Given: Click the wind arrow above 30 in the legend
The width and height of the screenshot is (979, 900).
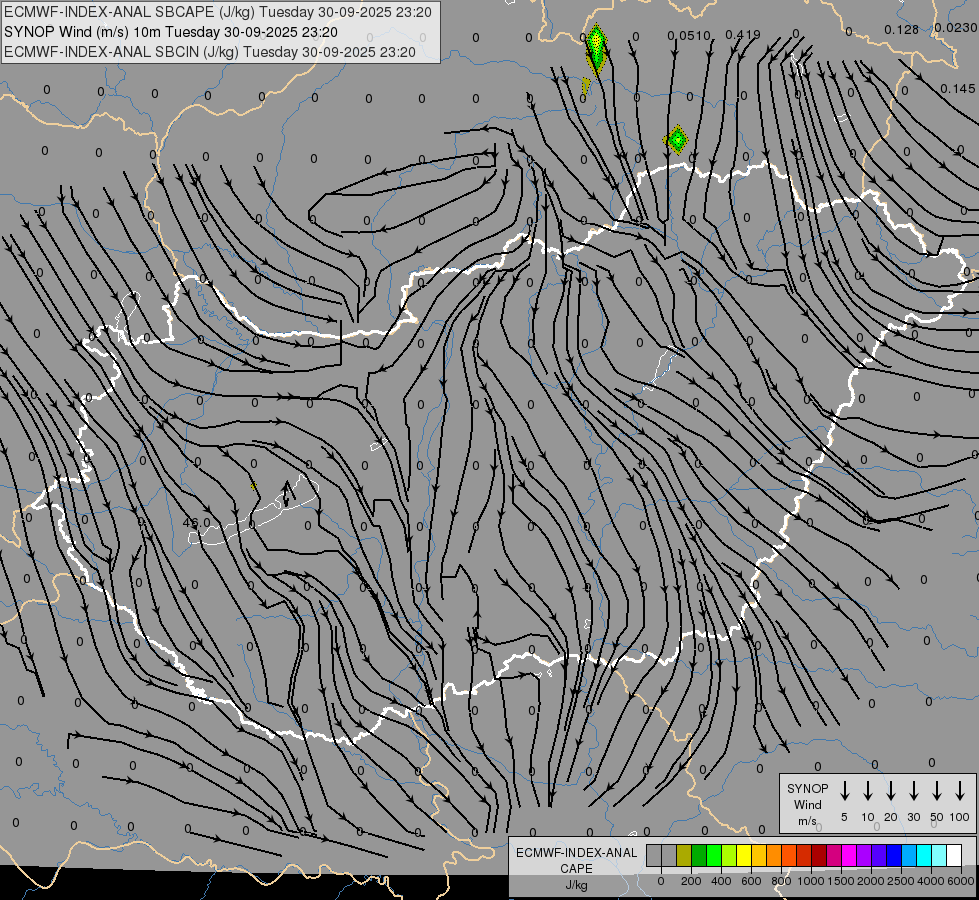Looking at the screenshot, I should [914, 791].
